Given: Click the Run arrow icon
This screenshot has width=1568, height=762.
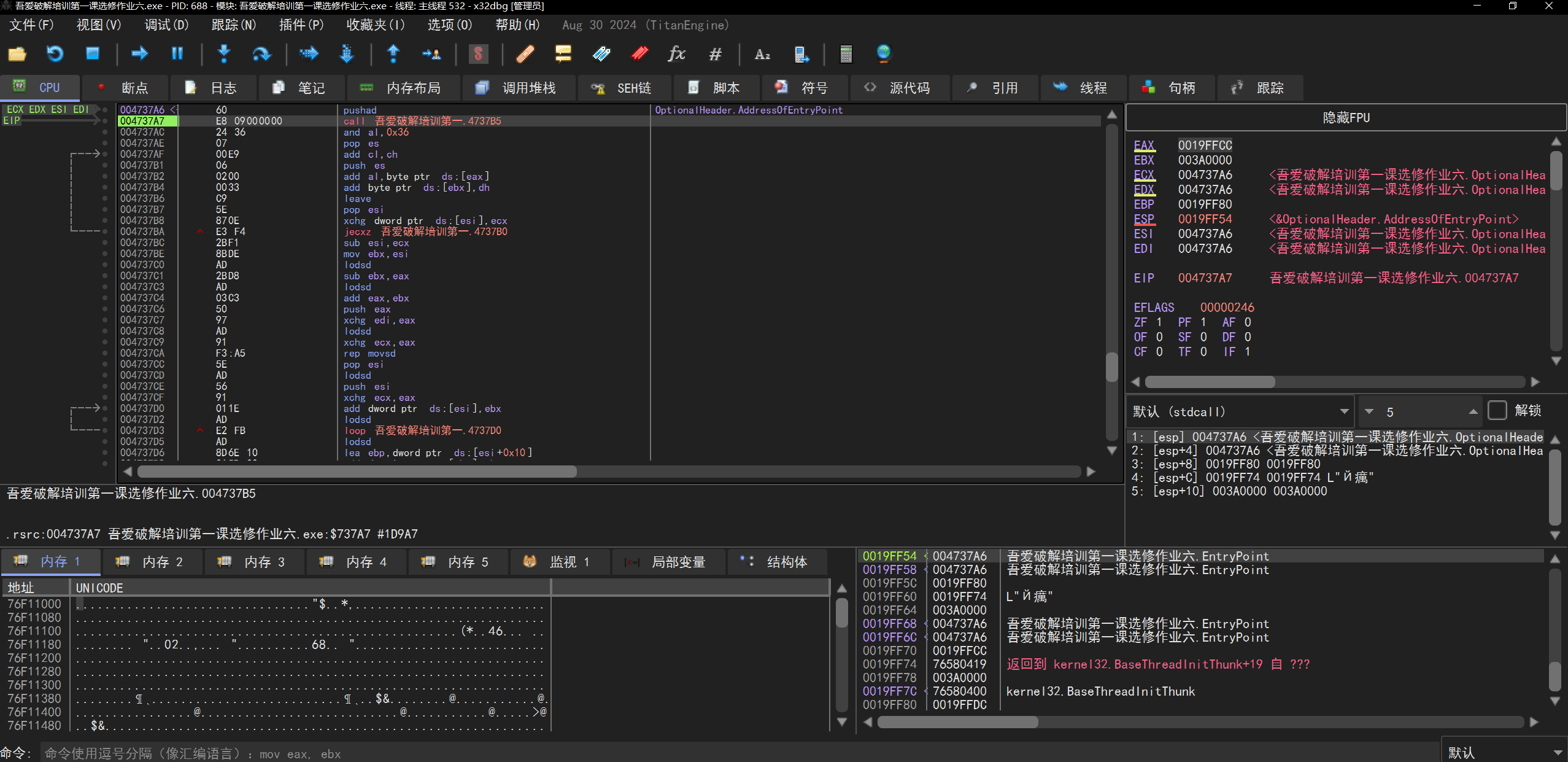Looking at the screenshot, I should pos(140,54).
